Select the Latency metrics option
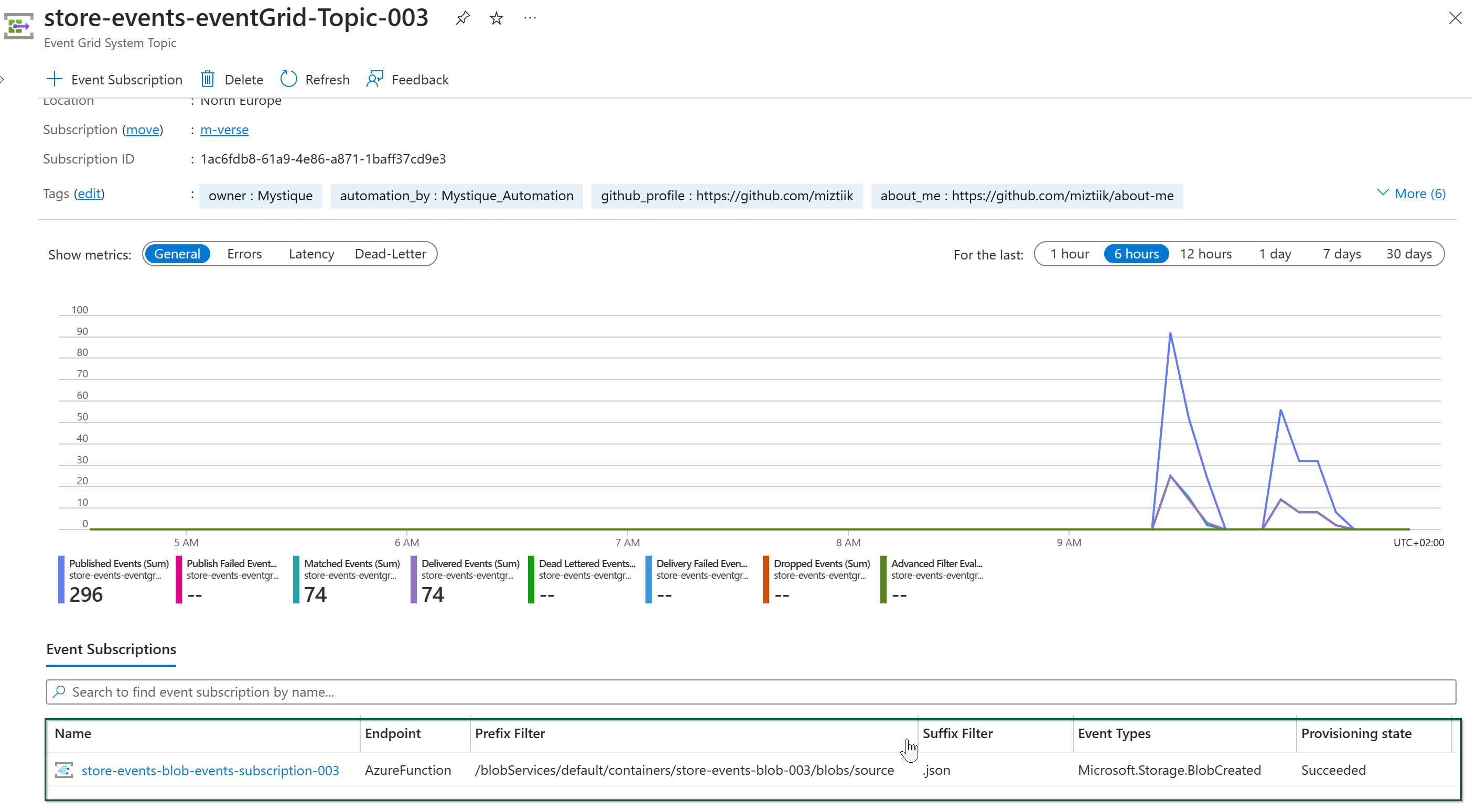The image size is (1477, 812). point(311,254)
